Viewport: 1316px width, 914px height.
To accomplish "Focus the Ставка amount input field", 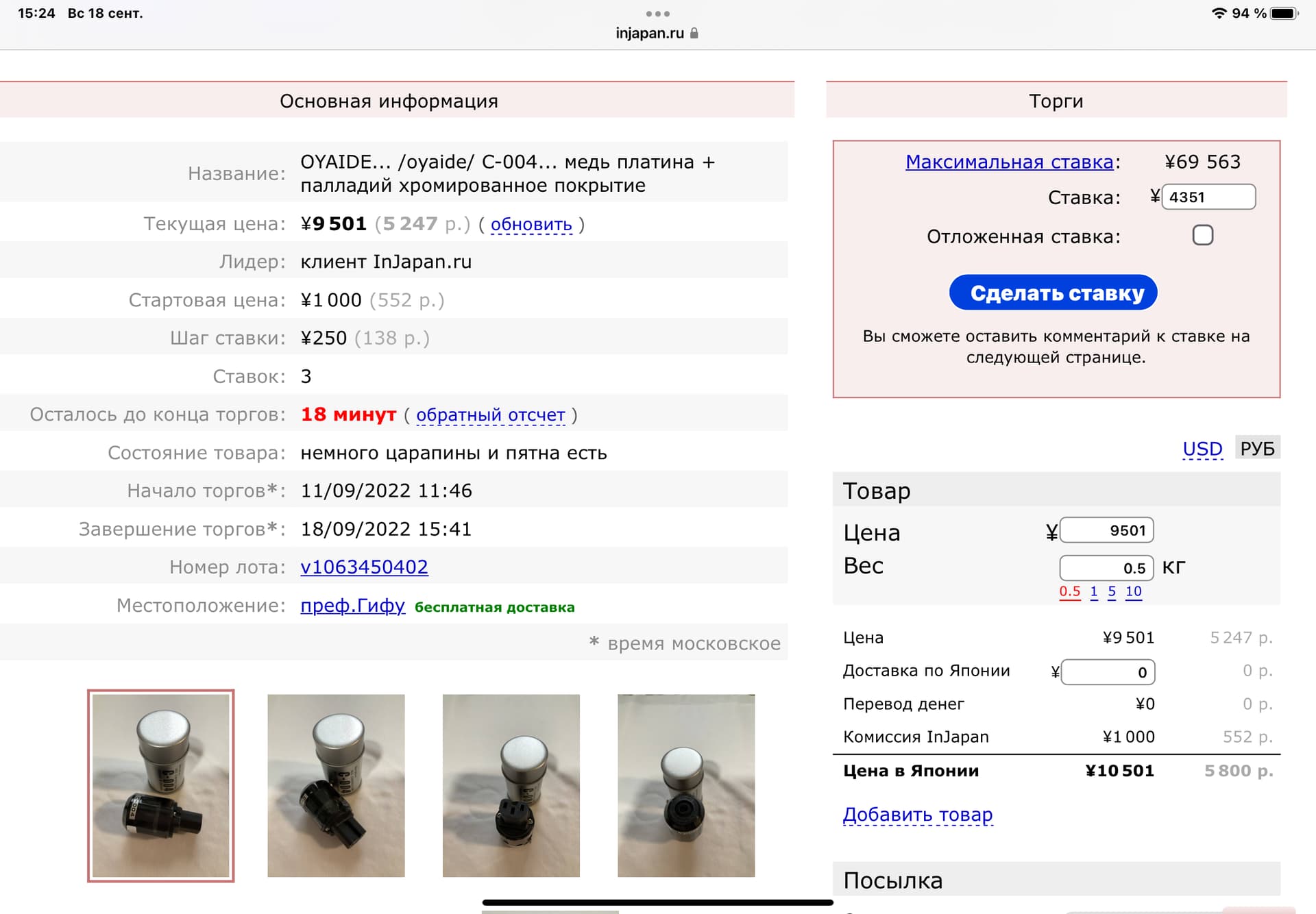I will click(x=1209, y=197).
